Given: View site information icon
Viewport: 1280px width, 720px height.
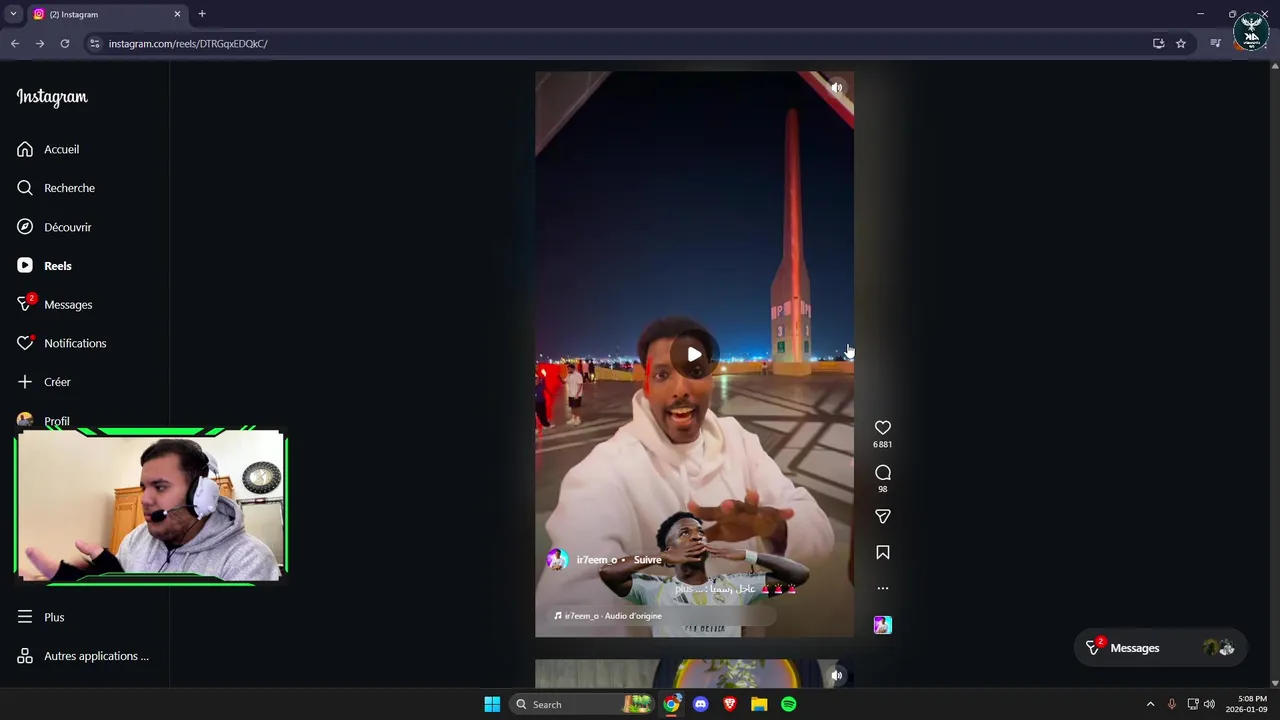Looking at the screenshot, I should tap(94, 44).
